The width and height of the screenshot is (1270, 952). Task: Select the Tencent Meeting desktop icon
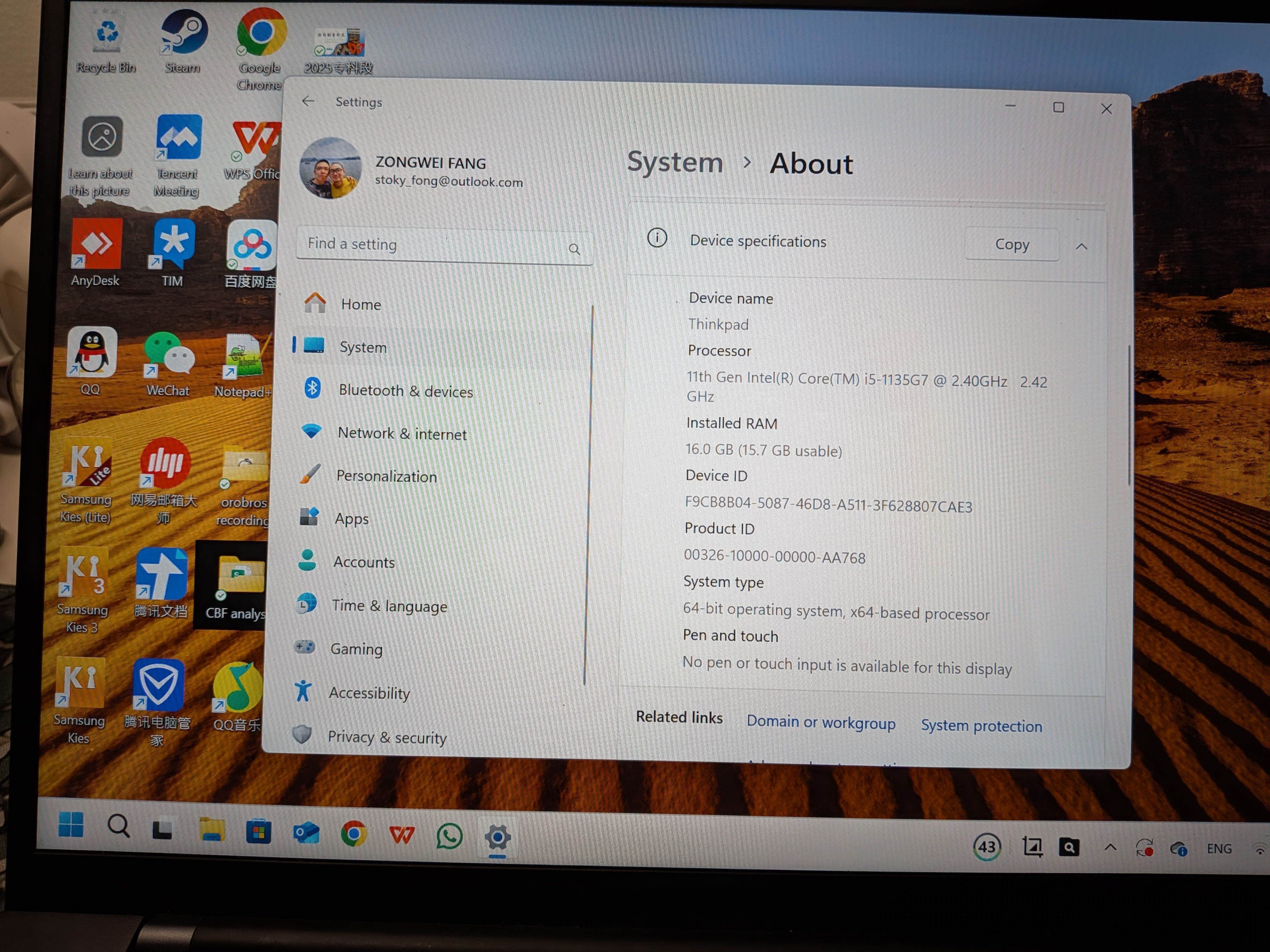[x=177, y=155]
